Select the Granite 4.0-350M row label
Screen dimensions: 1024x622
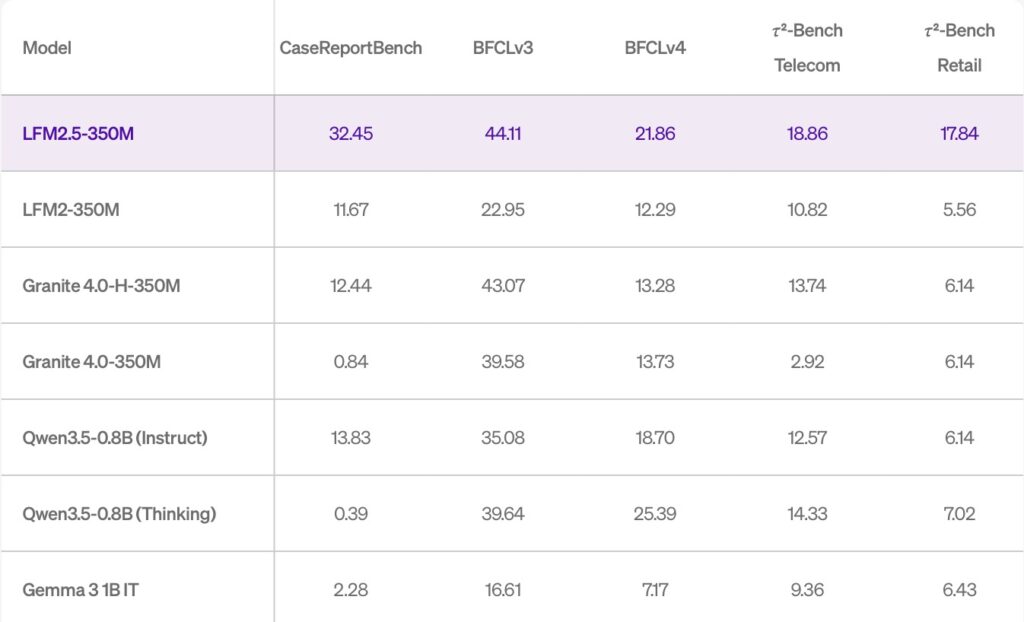pos(91,362)
